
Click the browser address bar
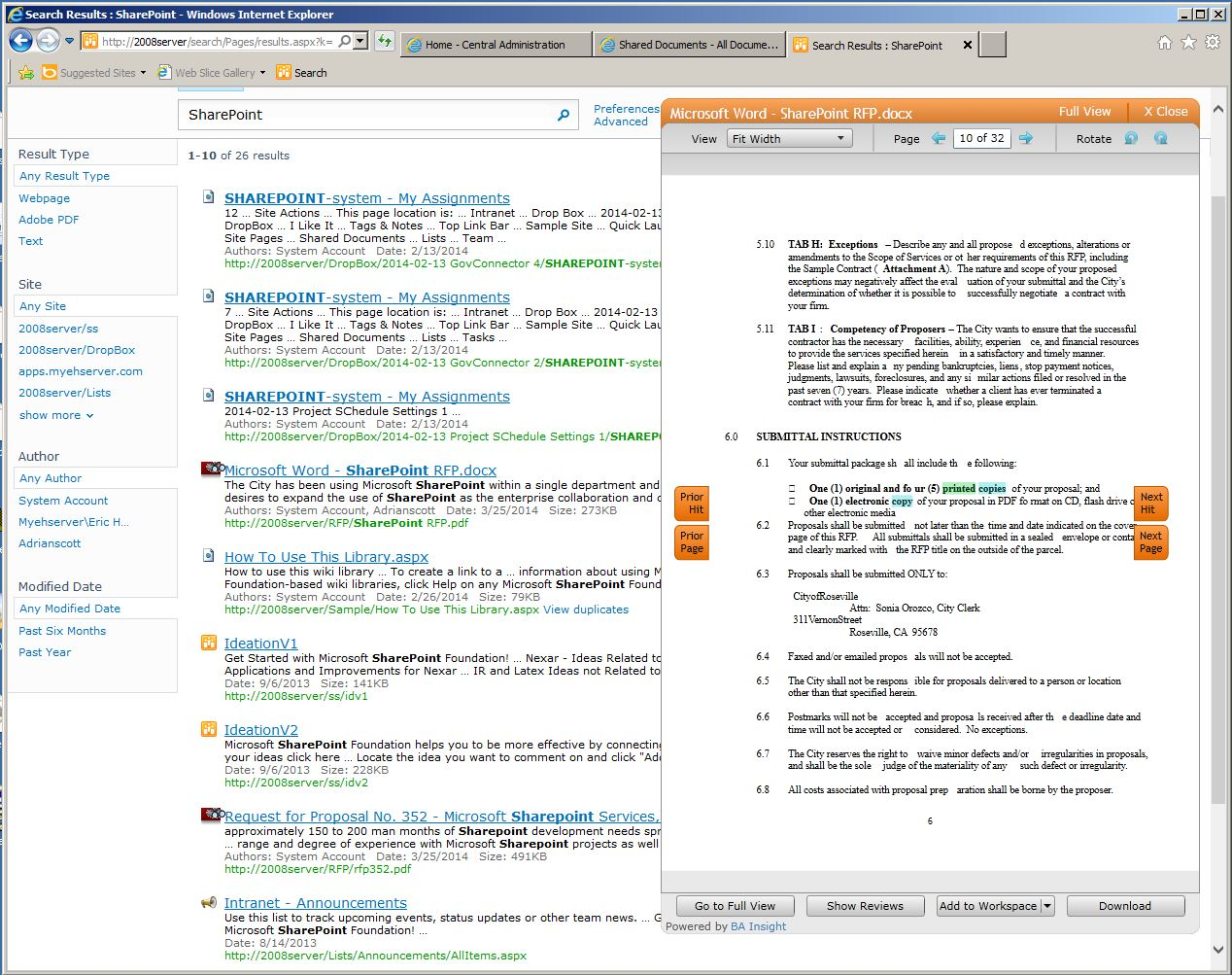tap(217, 41)
